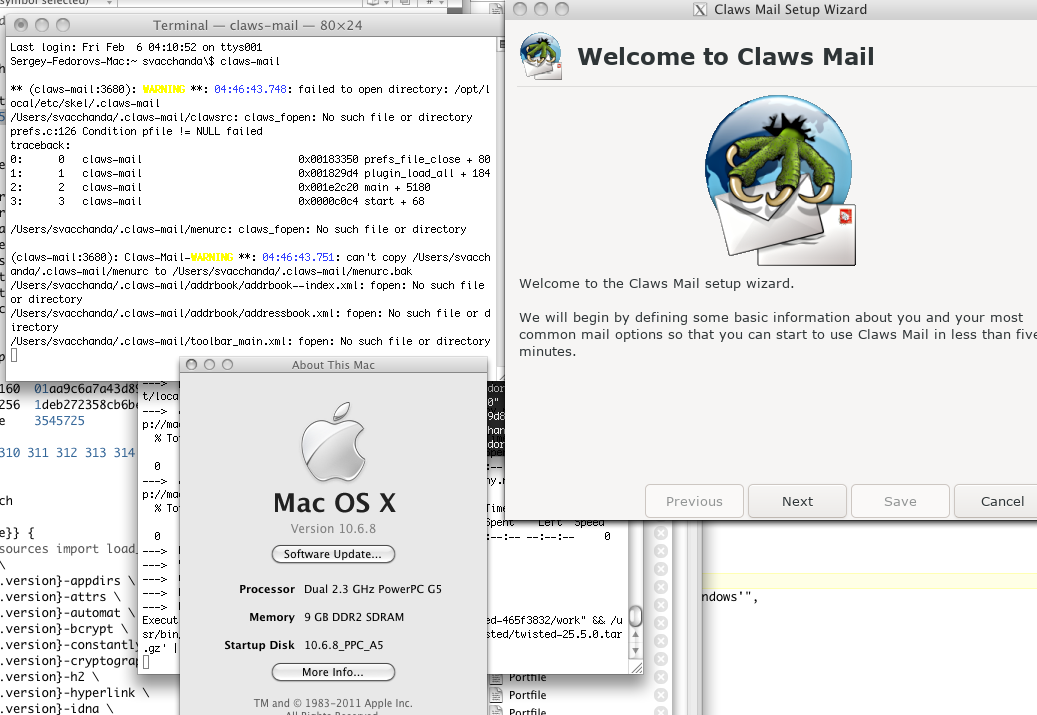Click the timestamp 04:46:43.751 in Terminal

click(x=298, y=257)
